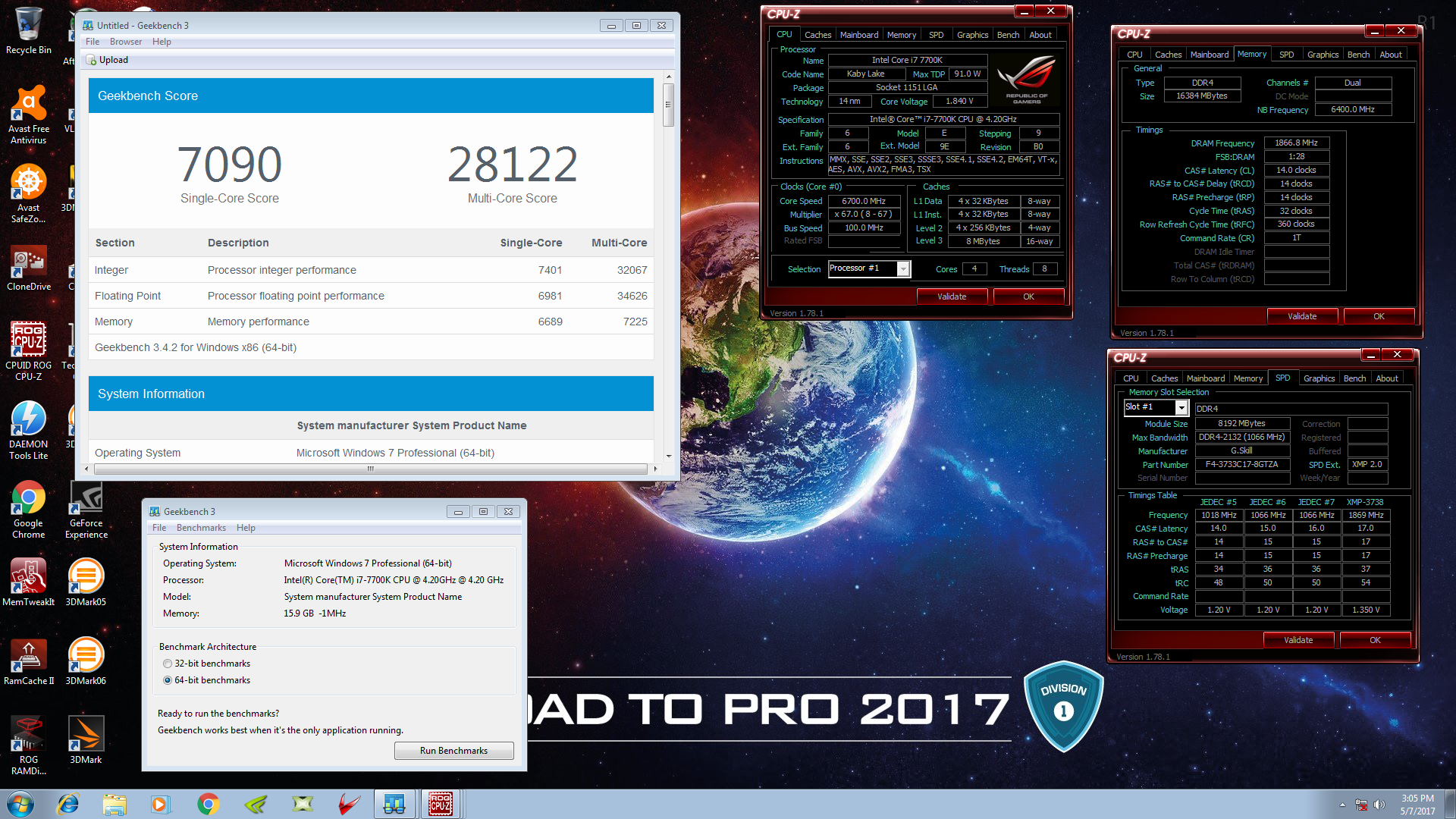Show hidden tray icons arrow
This screenshot has width=1456, height=819.
(1342, 805)
